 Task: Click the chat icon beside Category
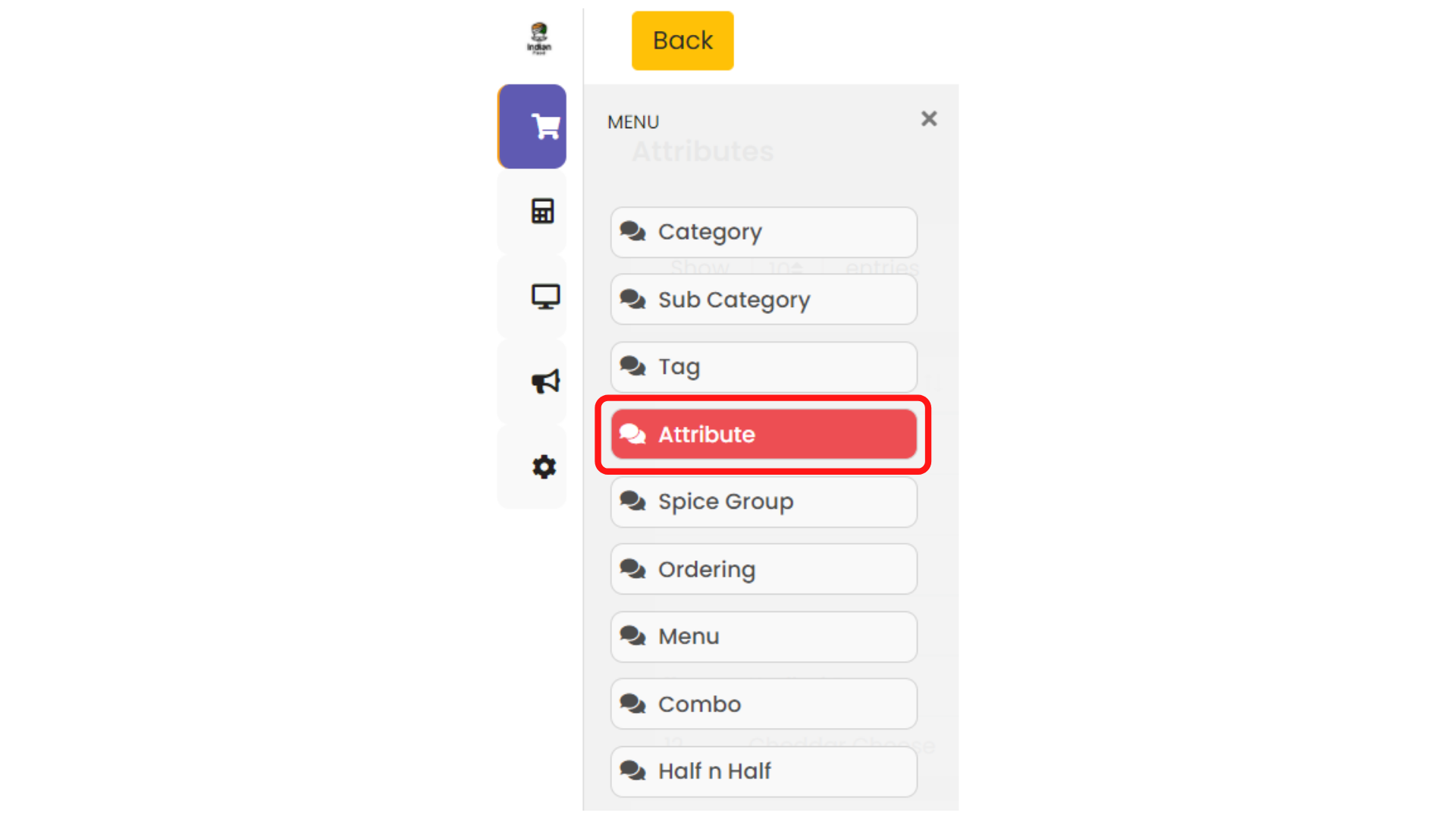632,231
